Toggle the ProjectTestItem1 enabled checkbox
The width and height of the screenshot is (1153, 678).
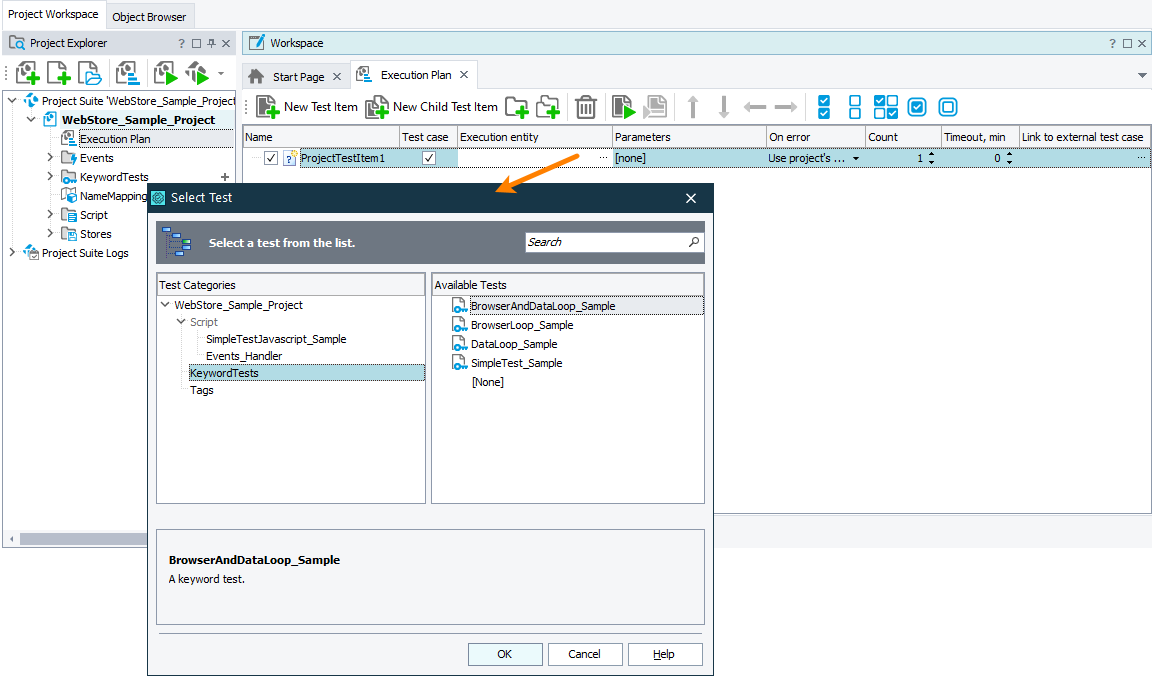pyautogui.click(x=271, y=158)
